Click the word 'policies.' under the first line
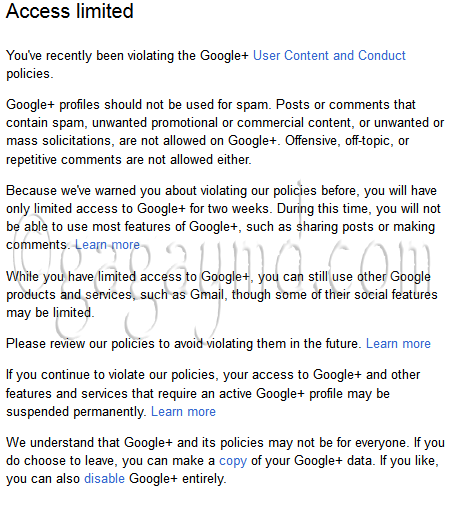The height and width of the screenshot is (505, 453). (x=30, y=74)
